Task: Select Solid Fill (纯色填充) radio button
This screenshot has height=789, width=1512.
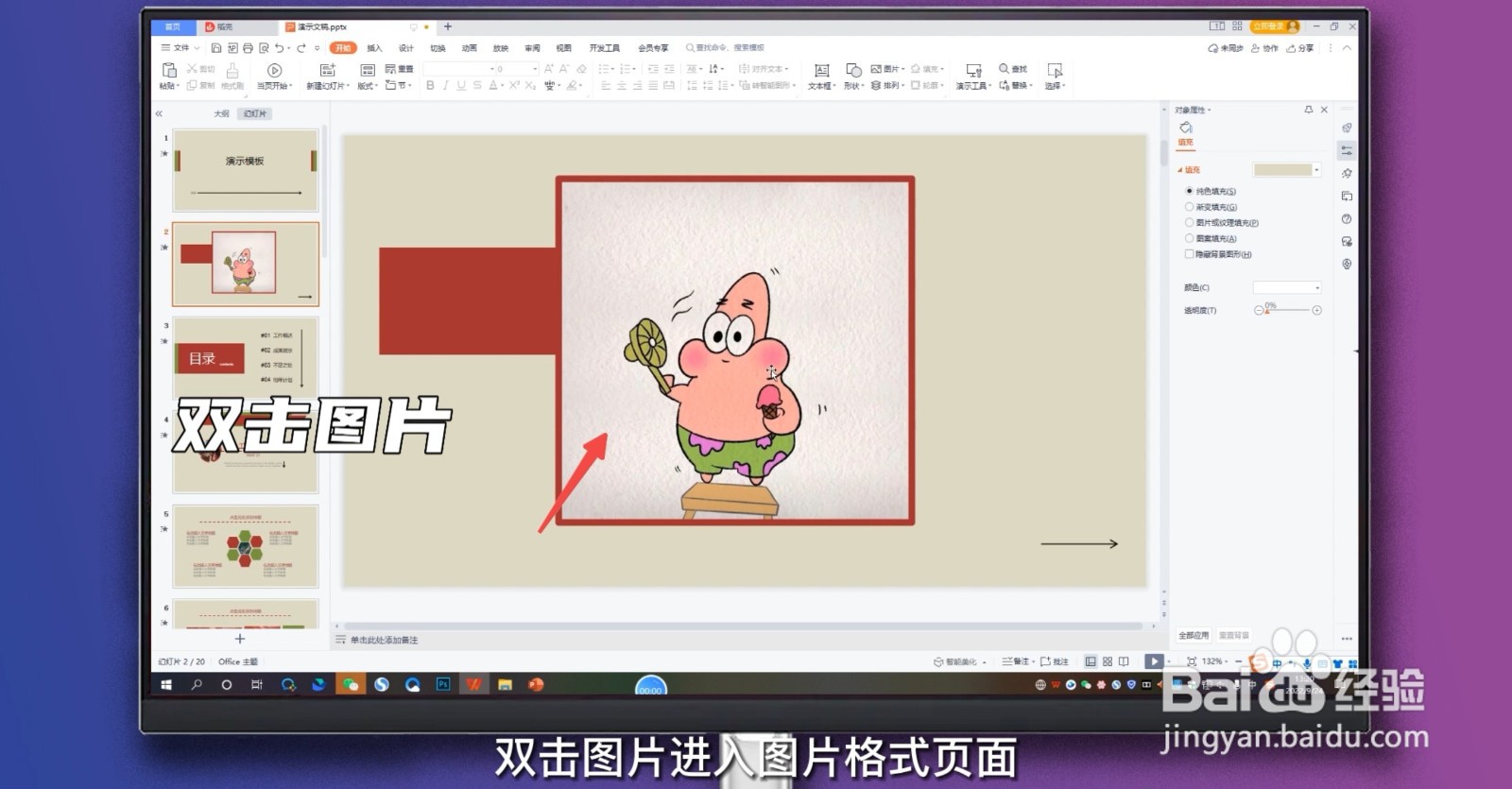Action: (1190, 191)
